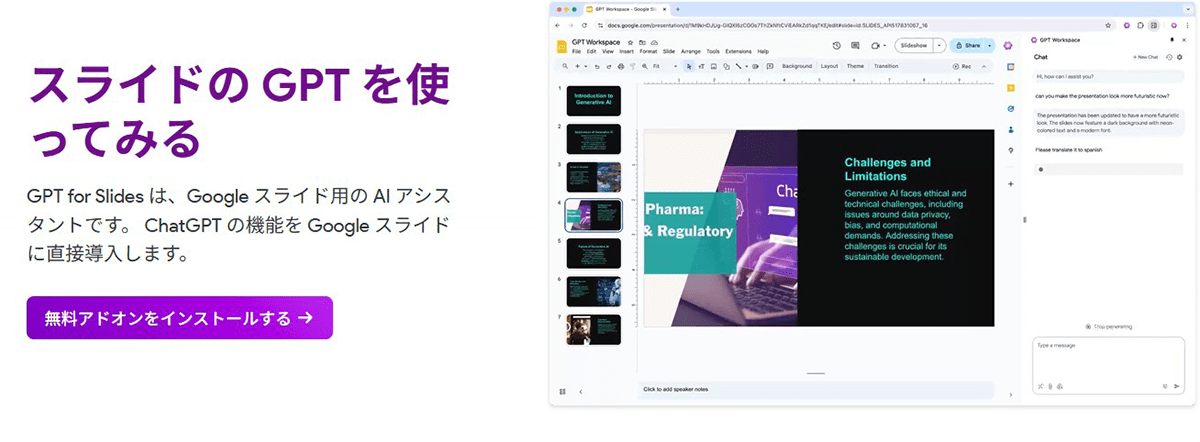Click to add speaker notes field
The width and height of the screenshot is (1200, 442).
point(816,389)
